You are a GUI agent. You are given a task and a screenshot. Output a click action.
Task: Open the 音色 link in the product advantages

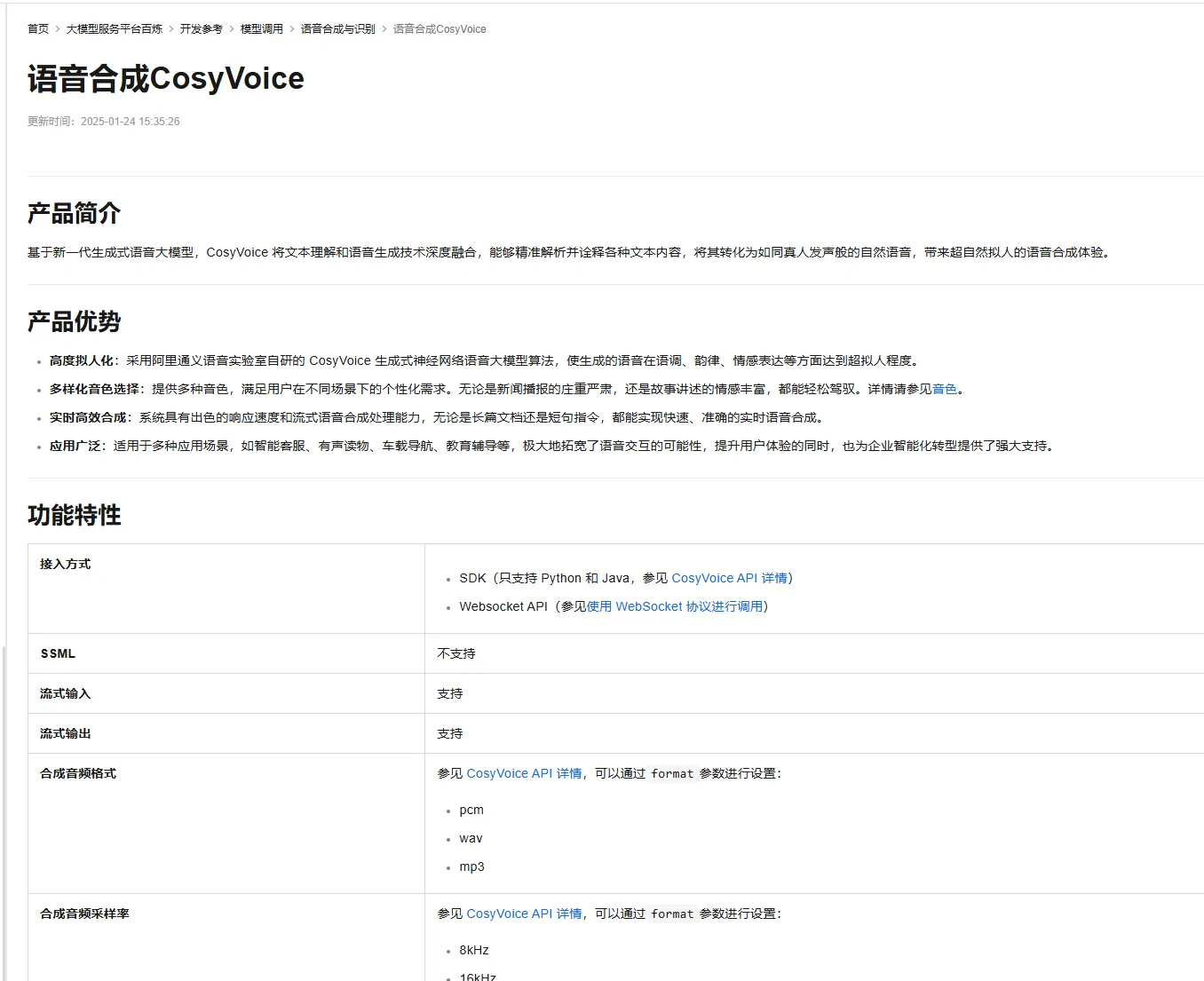click(x=945, y=389)
